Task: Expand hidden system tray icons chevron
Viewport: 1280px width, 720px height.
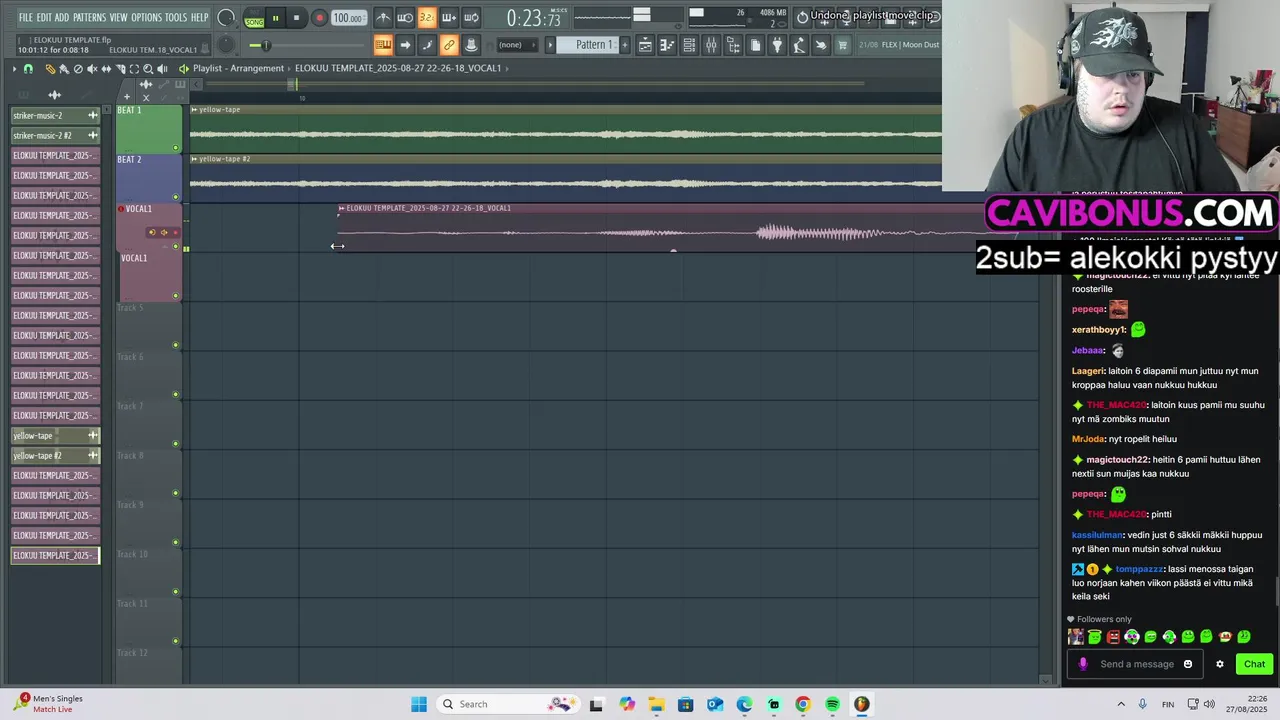Action: pyautogui.click(x=1120, y=704)
